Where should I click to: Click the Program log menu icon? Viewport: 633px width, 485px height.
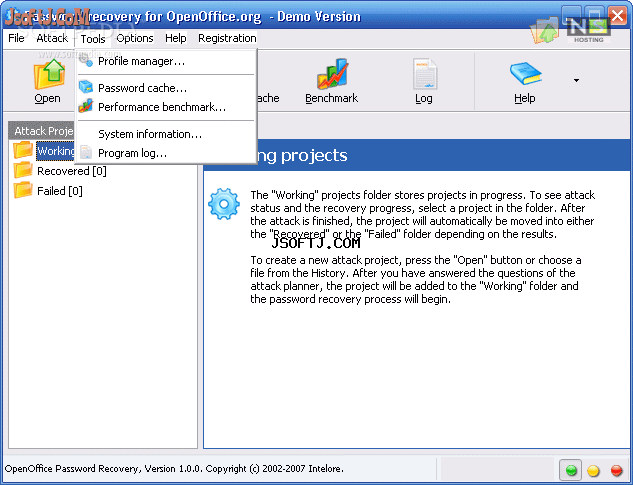click(x=86, y=153)
